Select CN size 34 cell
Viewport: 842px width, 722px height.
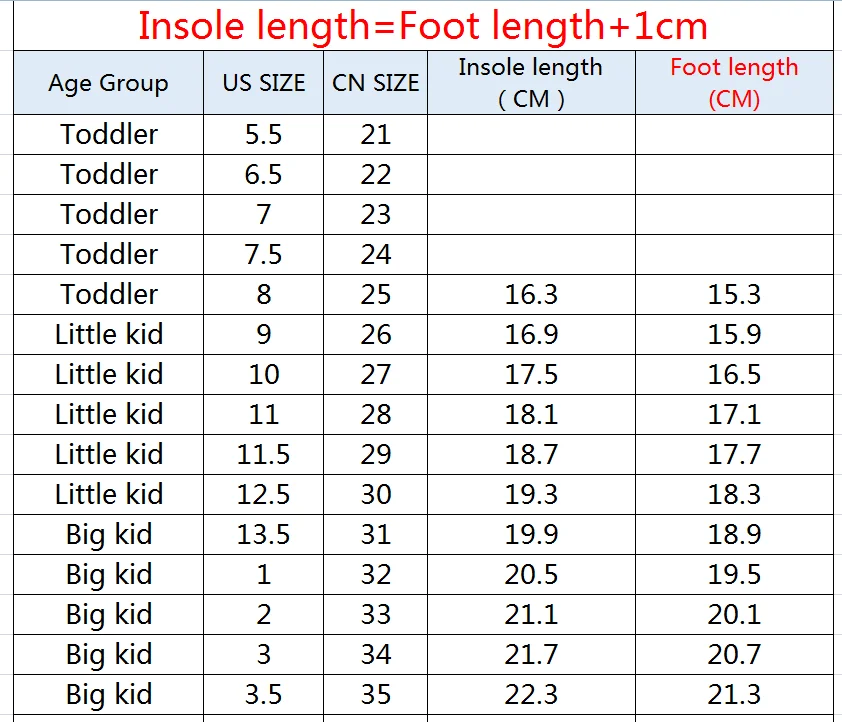(375, 654)
